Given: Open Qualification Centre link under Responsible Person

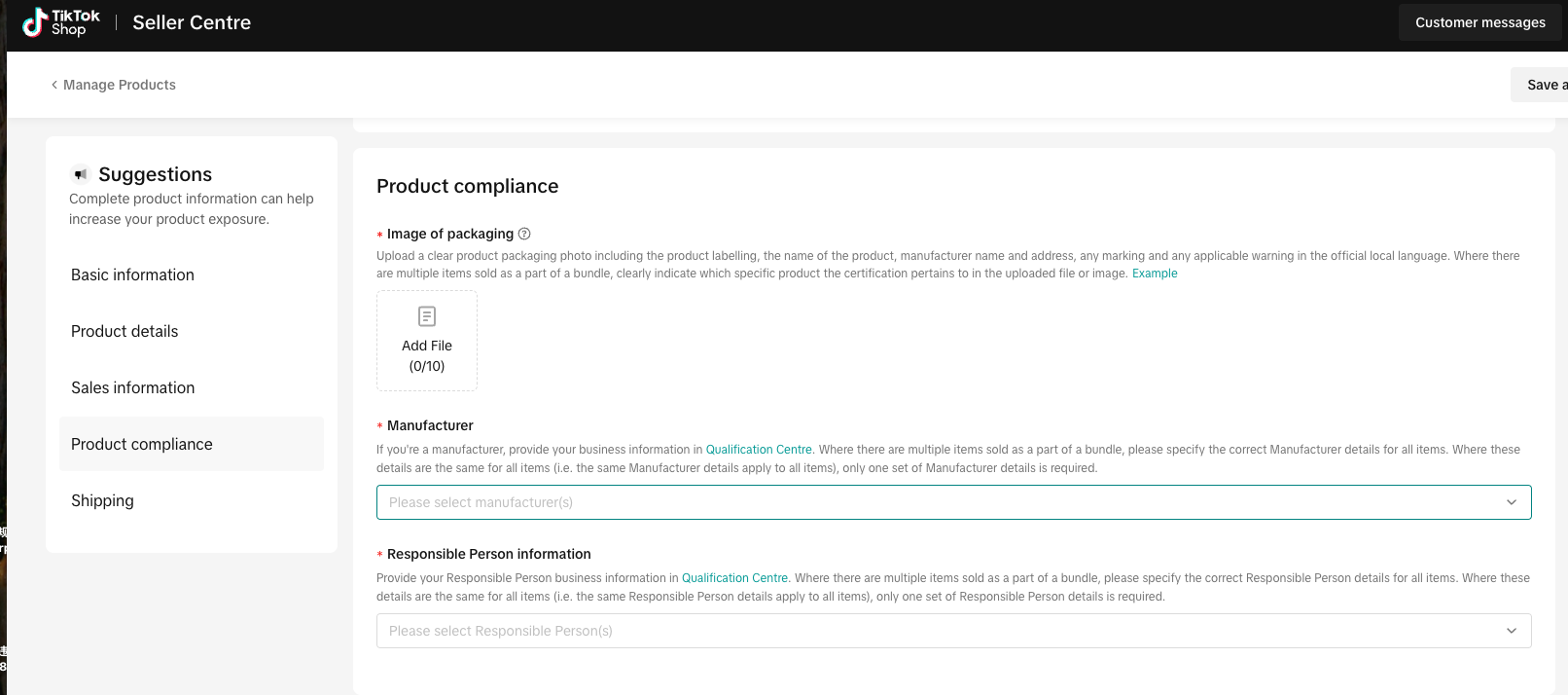Looking at the screenshot, I should pyautogui.click(x=734, y=578).
